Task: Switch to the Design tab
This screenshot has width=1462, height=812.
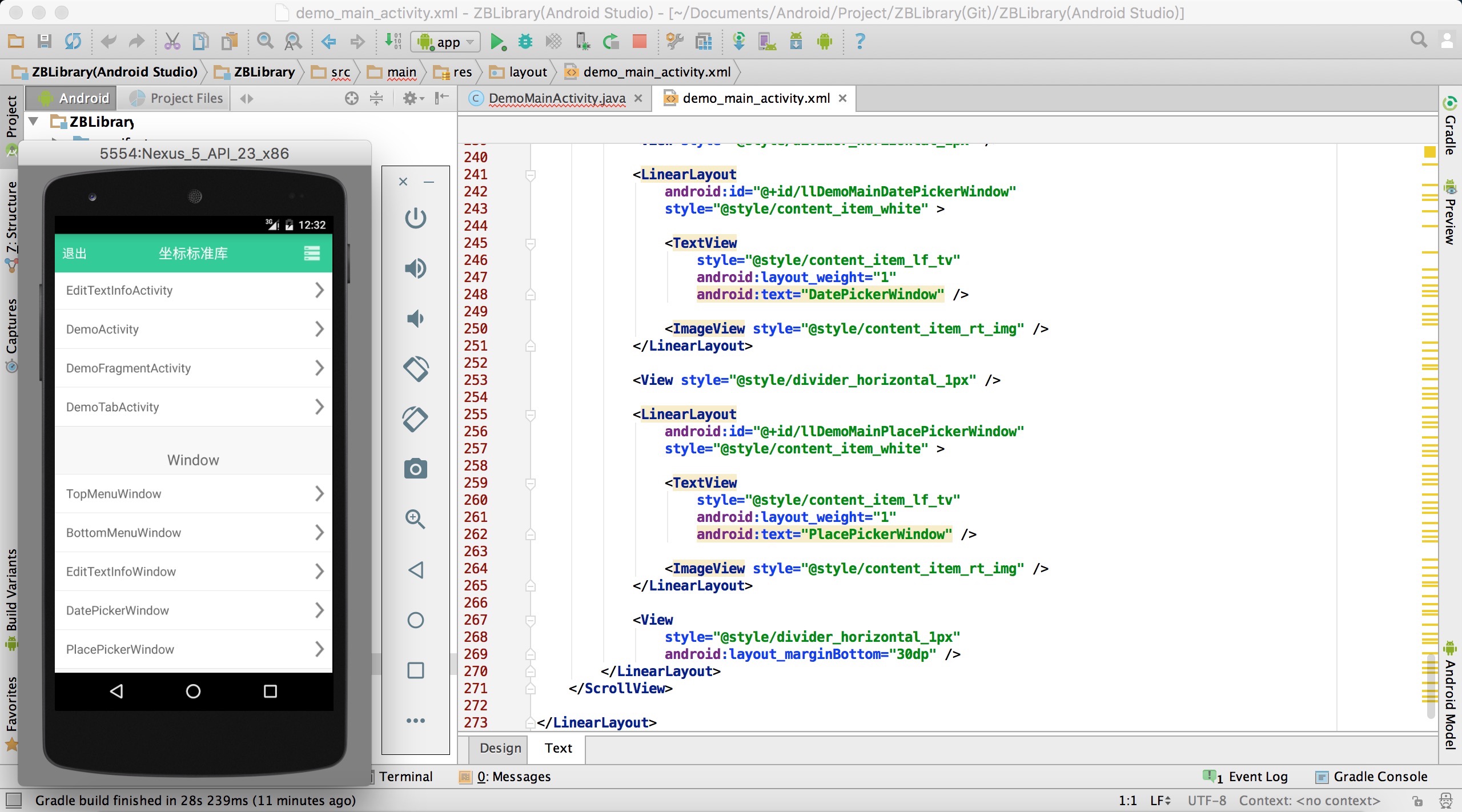Action: (x=499, y=748)
